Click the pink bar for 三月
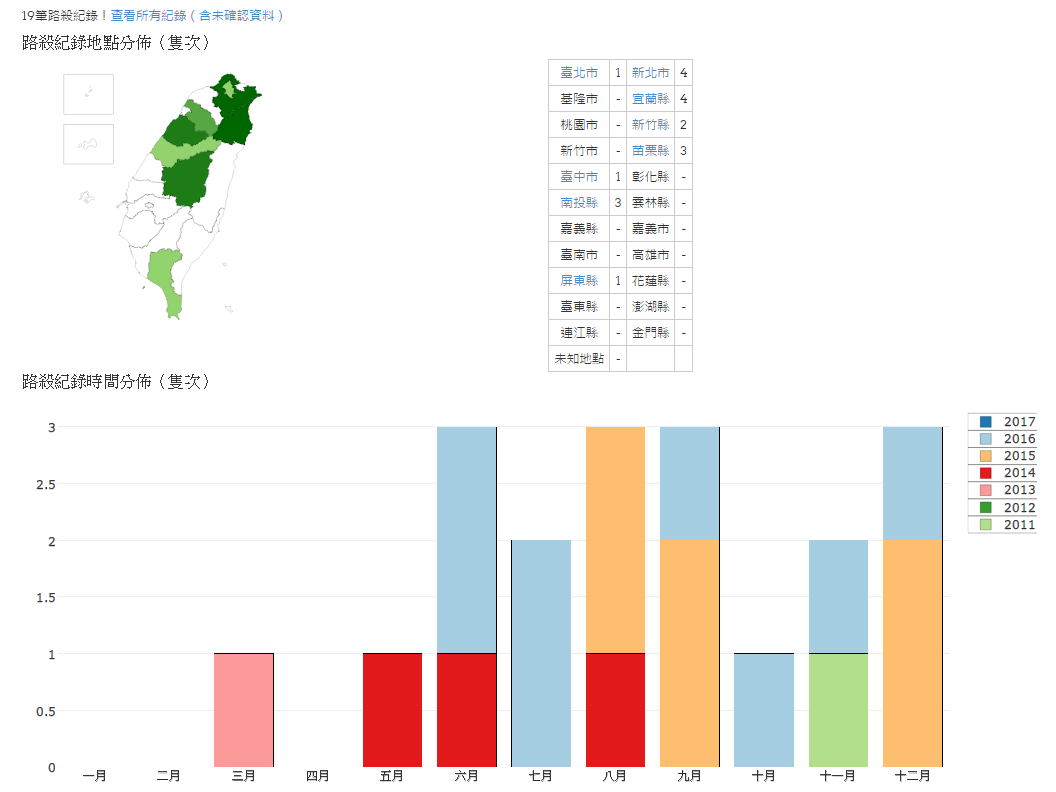The width and height of the screenshot is (1056, 792). click(243, 710)
